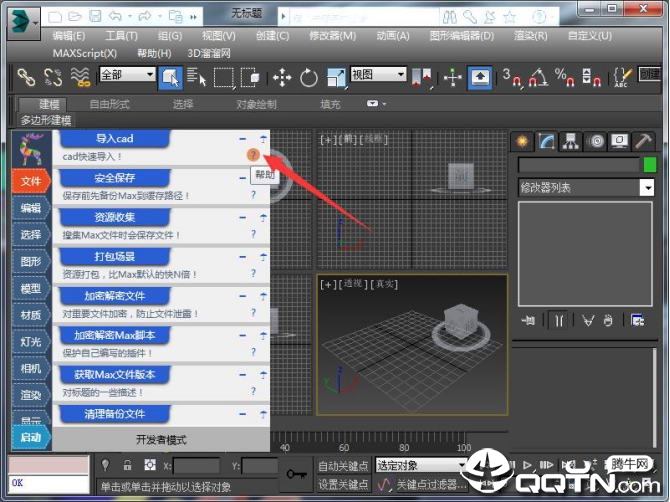This screenshot has height=502, width=670.
Task: Switch to the 自由形式 ribbon tab
Action: tap(110, 104)
